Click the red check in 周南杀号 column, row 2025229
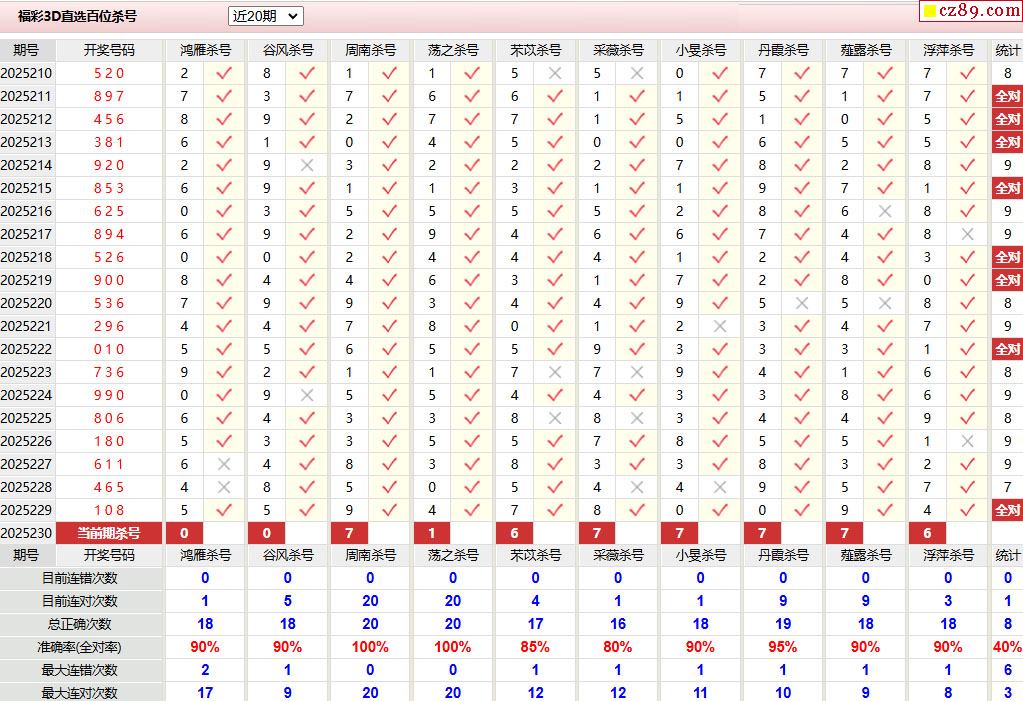The image size is (1023, 701). 389,510
